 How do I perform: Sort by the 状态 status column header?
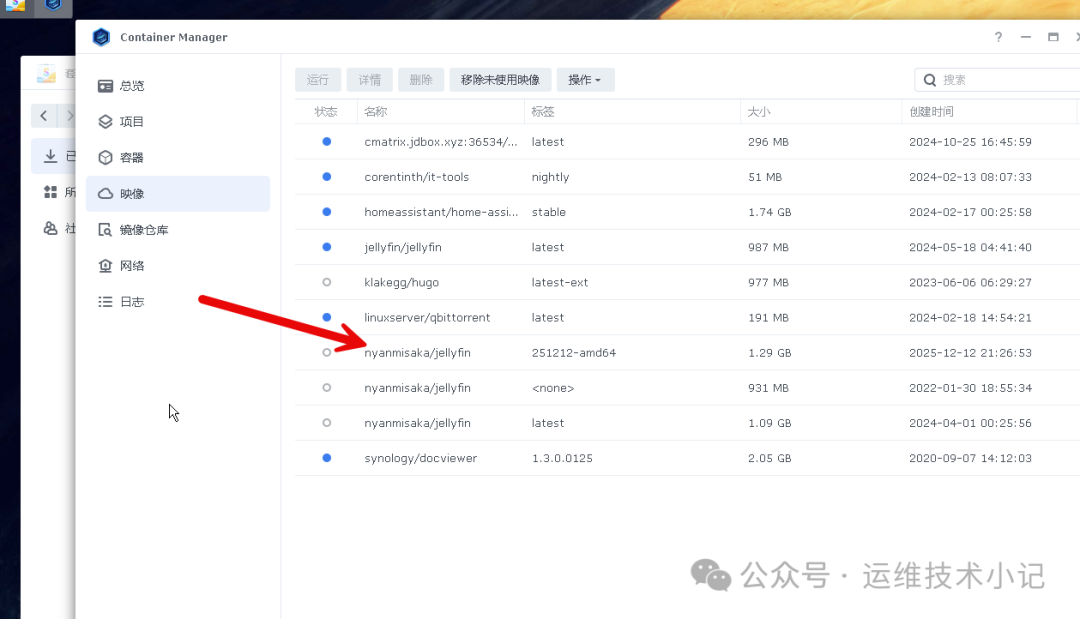326,112
